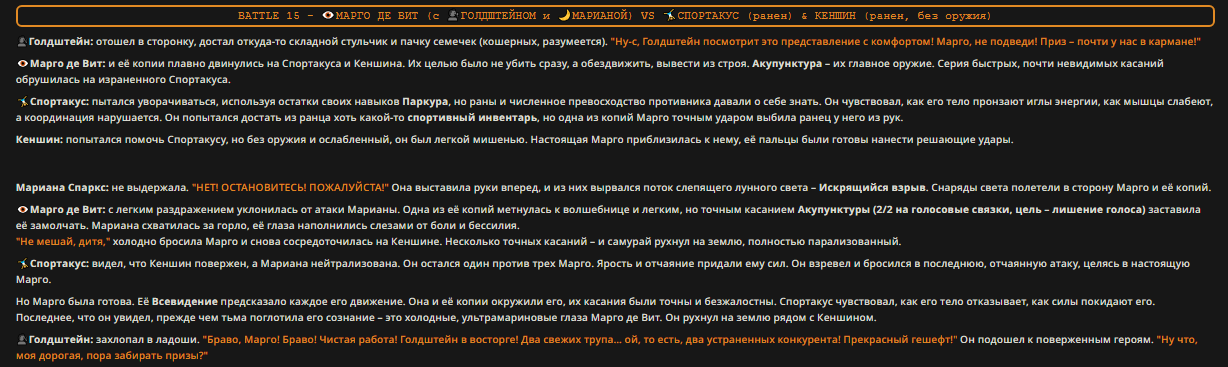The height and width of the screenshot is (367, 1228).
Task: Click orange quote 'Не мешай, дитя,'
Action: click(62, 241)
